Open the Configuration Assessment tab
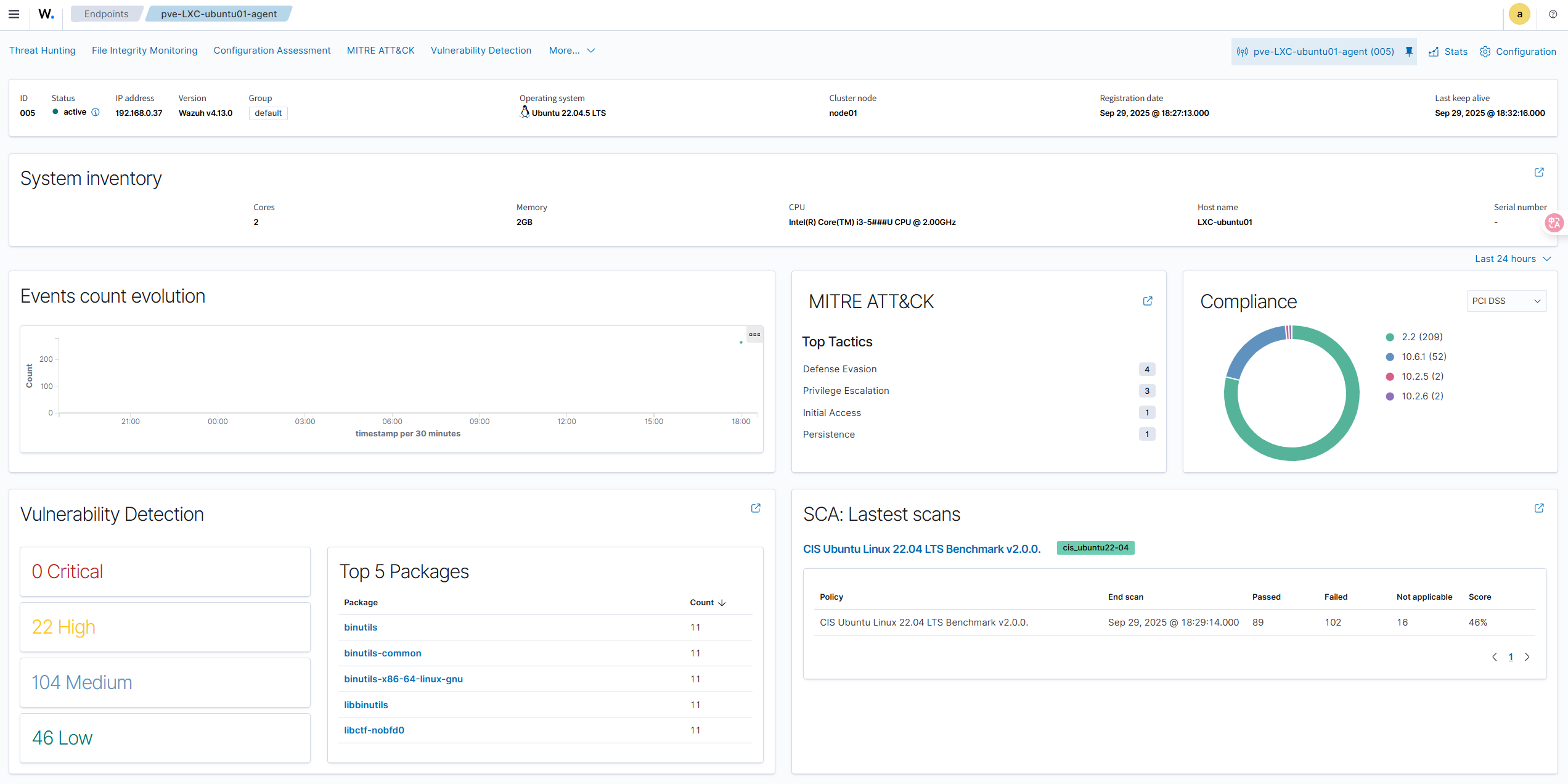 coord(272,51)
